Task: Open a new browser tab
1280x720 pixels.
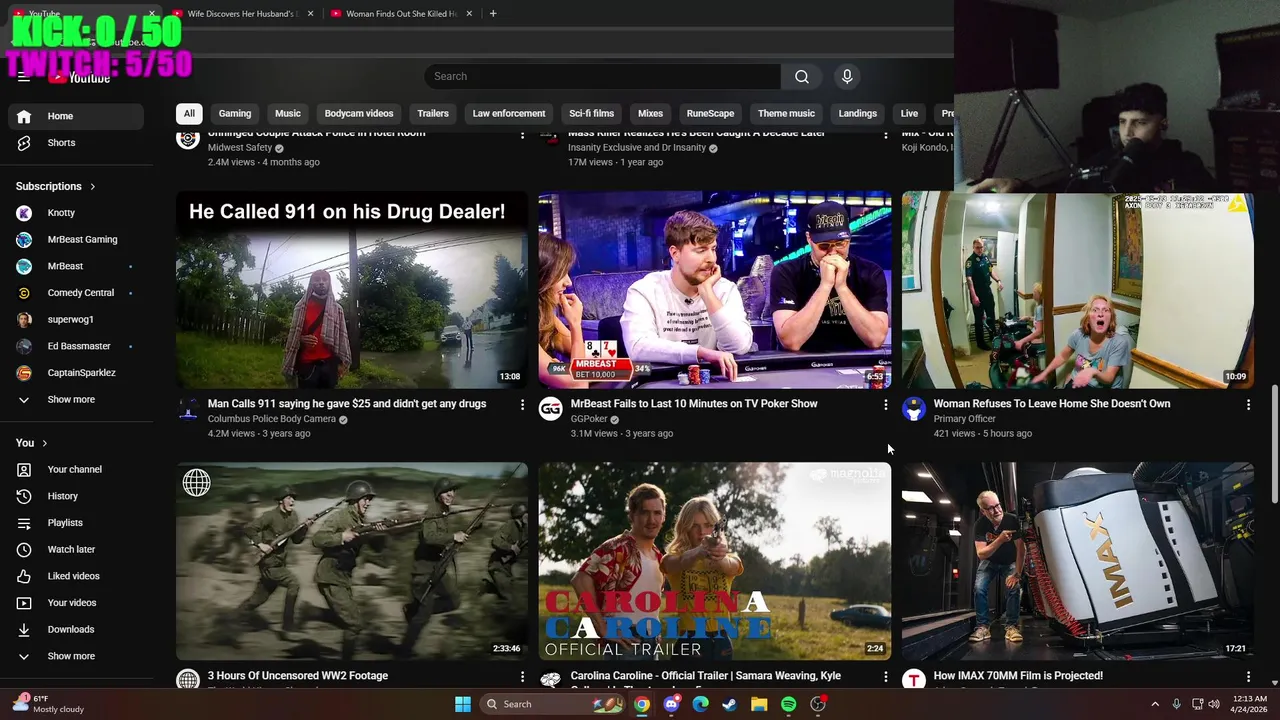Action: (x=493, y=14)
